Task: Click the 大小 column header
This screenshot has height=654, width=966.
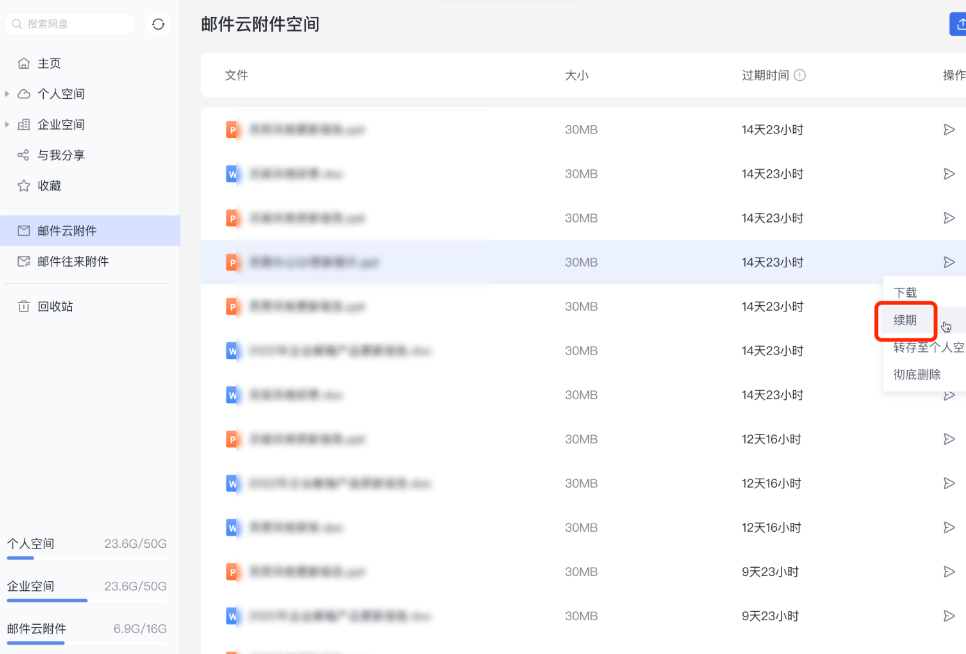Action: tap(577, 75)
